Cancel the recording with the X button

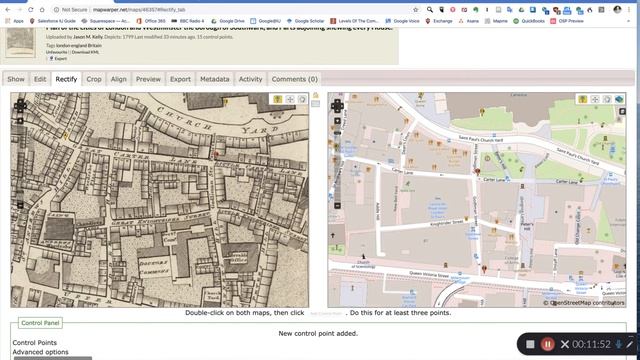565,344
